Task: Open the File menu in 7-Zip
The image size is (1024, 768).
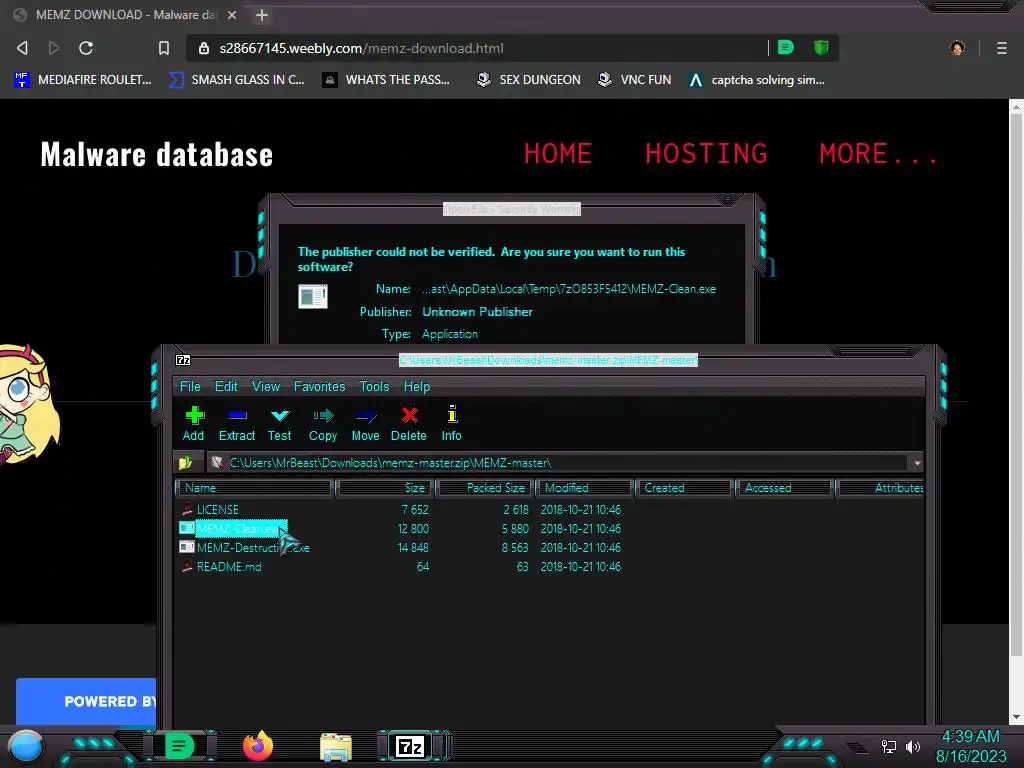Action: (x=190, y=387)
